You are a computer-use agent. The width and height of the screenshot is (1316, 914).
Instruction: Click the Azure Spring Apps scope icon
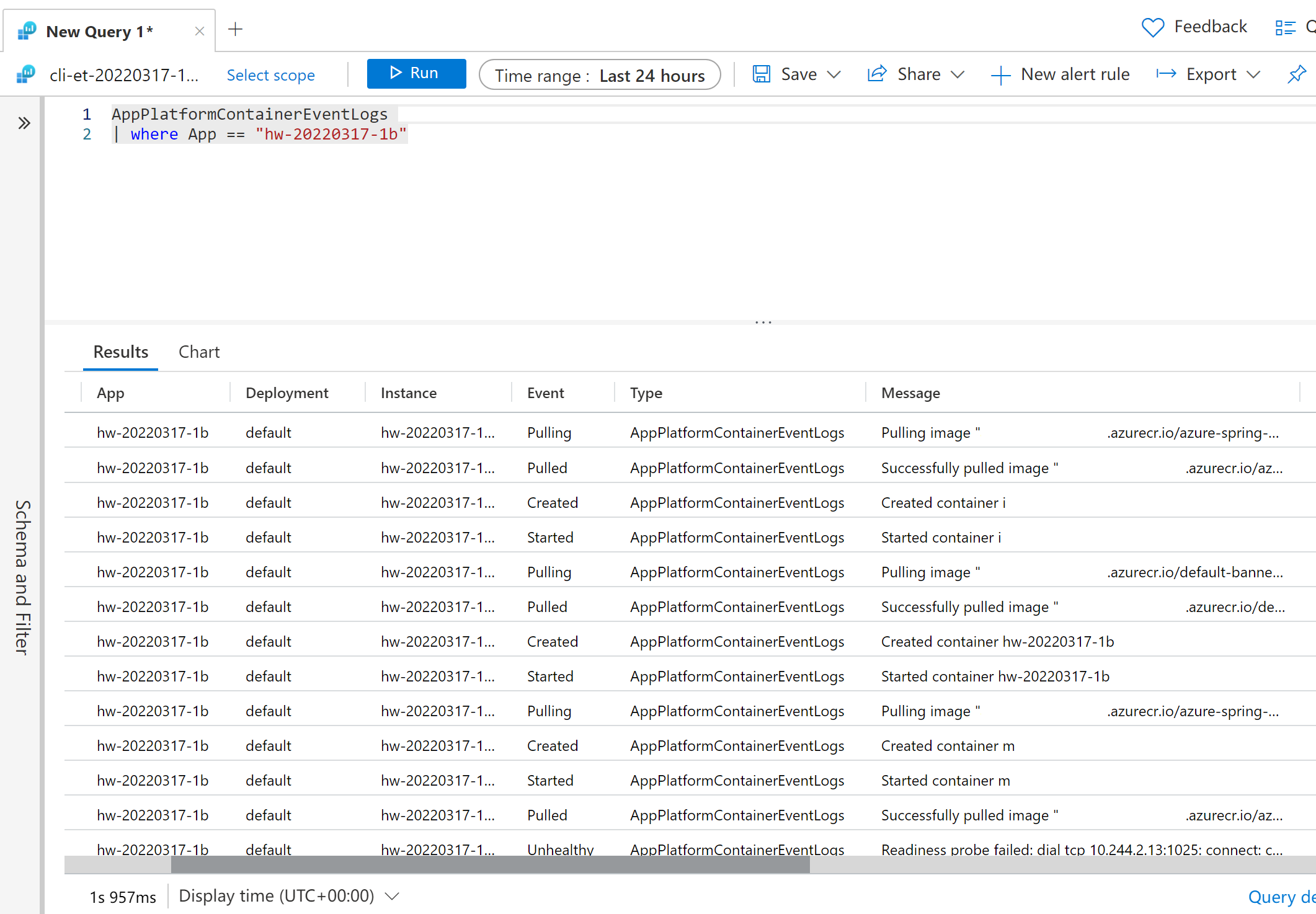pos(26,75)
